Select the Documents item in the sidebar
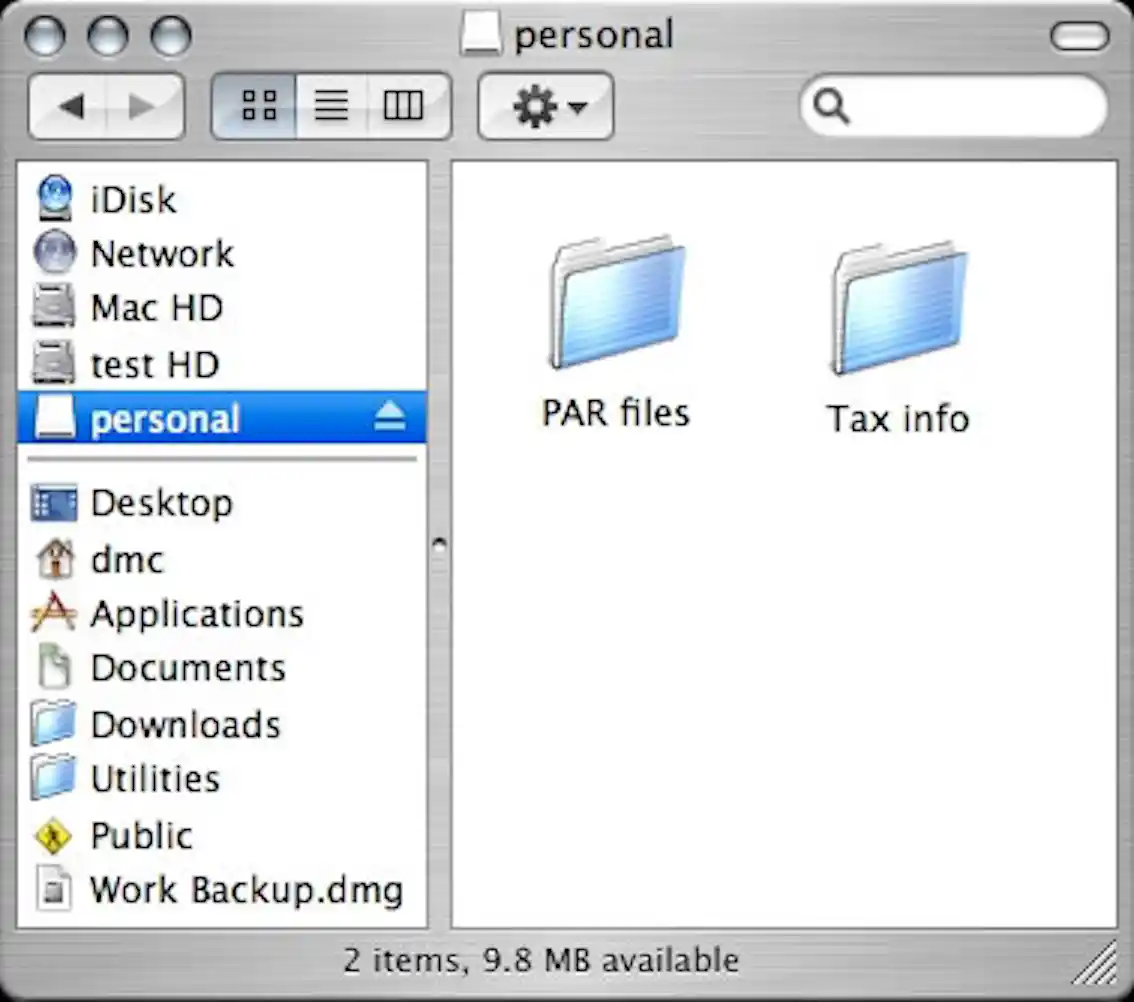Image resolution: width=1134 pixels, height=1002 pixels. click(55, 668)
